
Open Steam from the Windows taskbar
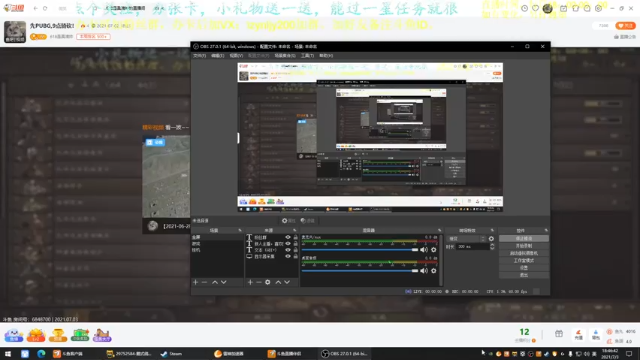click(x=171, y=353)
